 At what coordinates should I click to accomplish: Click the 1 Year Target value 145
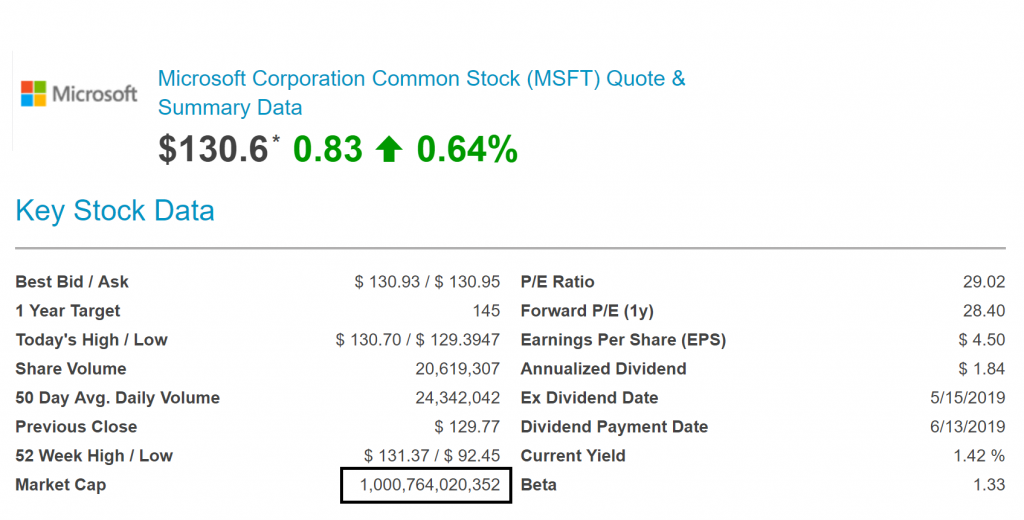[x=487, y=311]
